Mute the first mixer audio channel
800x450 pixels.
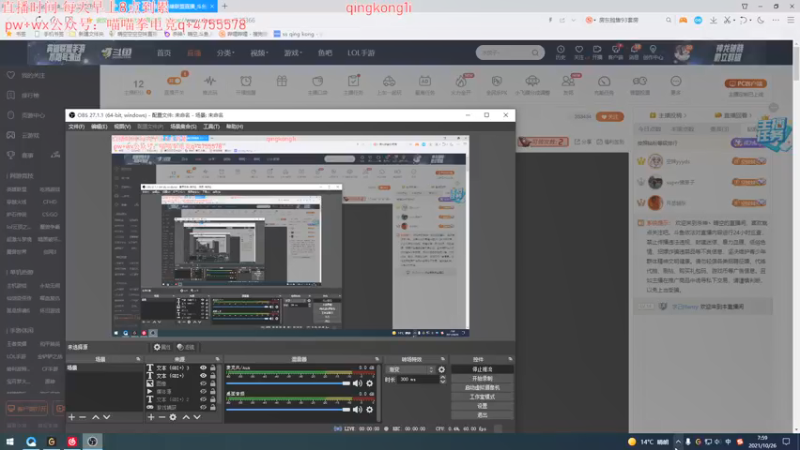point(358,383)
